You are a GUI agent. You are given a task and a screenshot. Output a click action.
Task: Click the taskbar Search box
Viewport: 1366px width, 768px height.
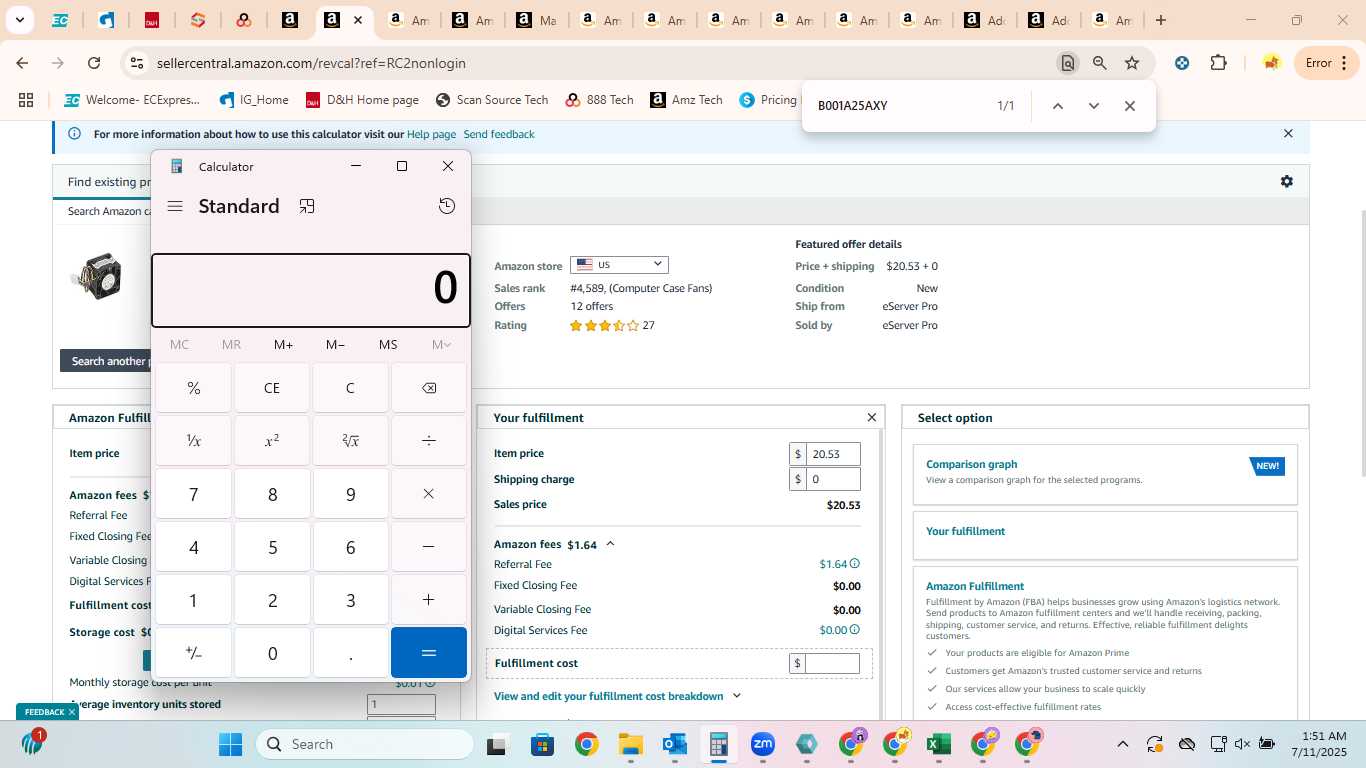point(365,744)
